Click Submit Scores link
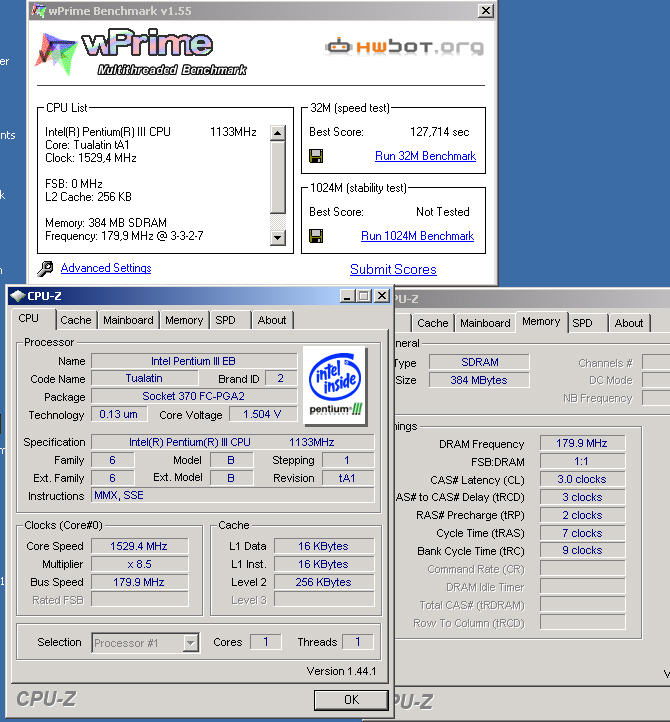This screenshot has height=722, width=670. [393, 269]
